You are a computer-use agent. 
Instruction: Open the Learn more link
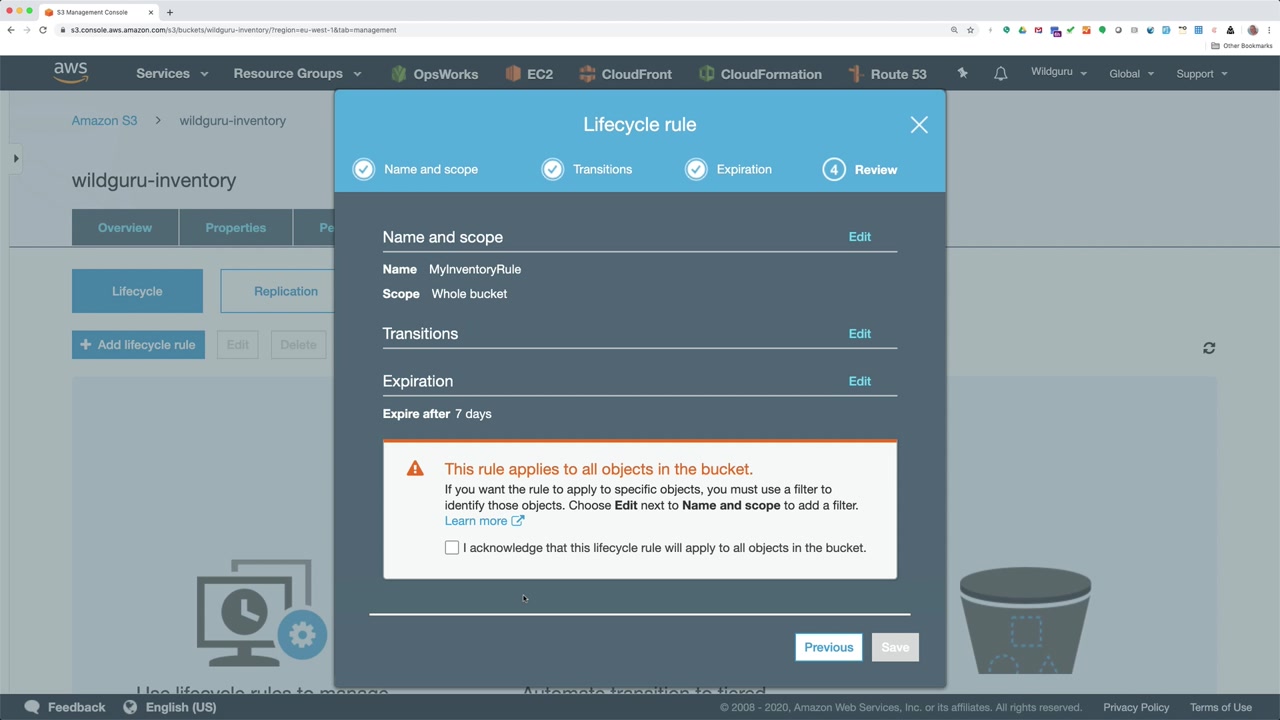[484, 521]
